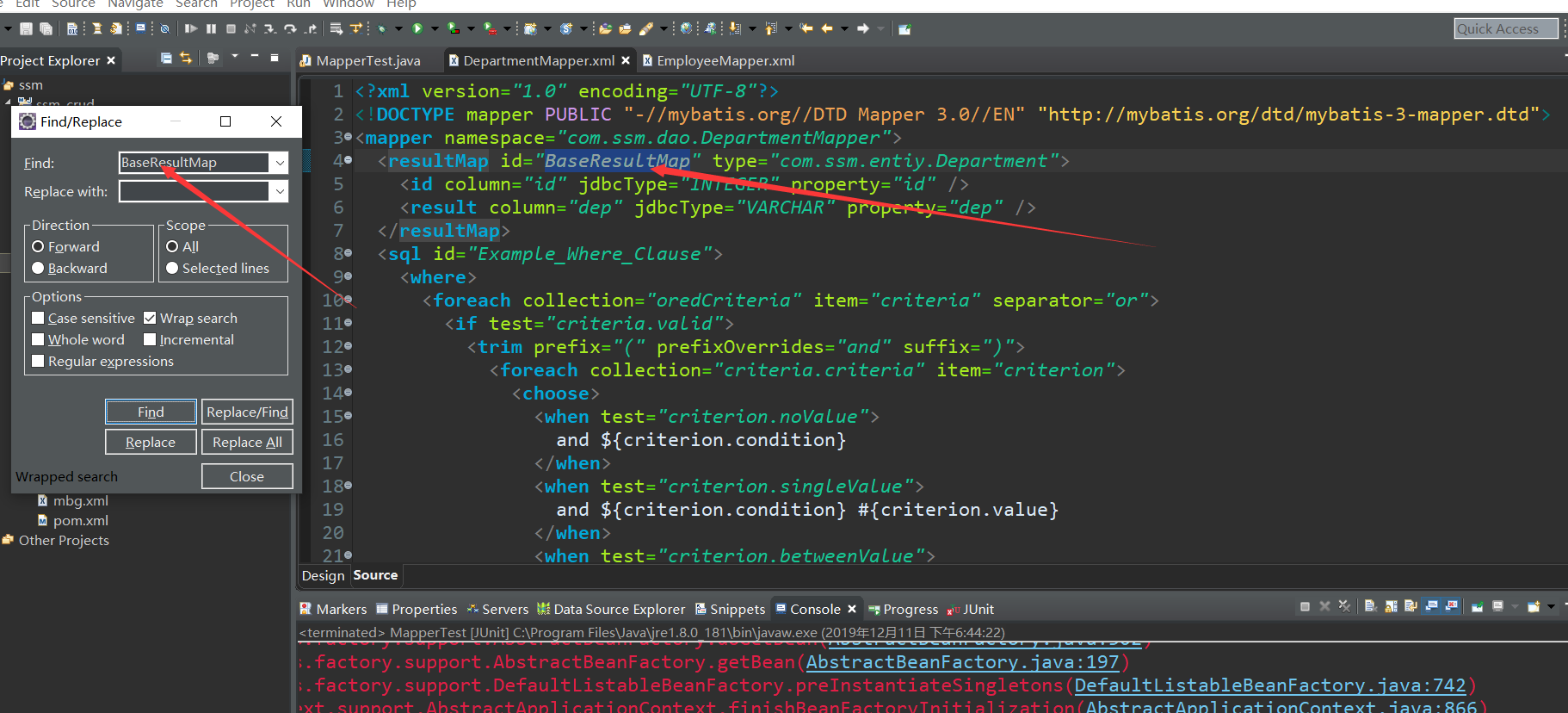Click the Resume debug icon

[x=191, y=28]
